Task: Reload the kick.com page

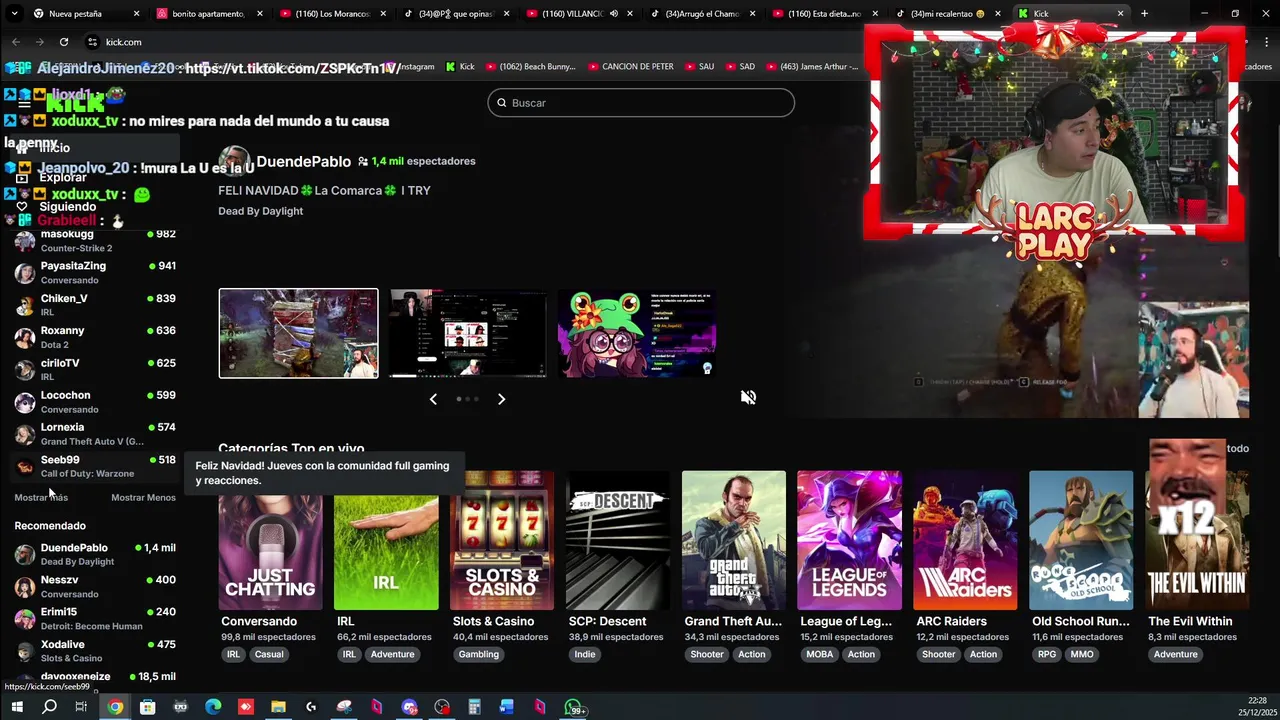Action: (x=64, y=42)
